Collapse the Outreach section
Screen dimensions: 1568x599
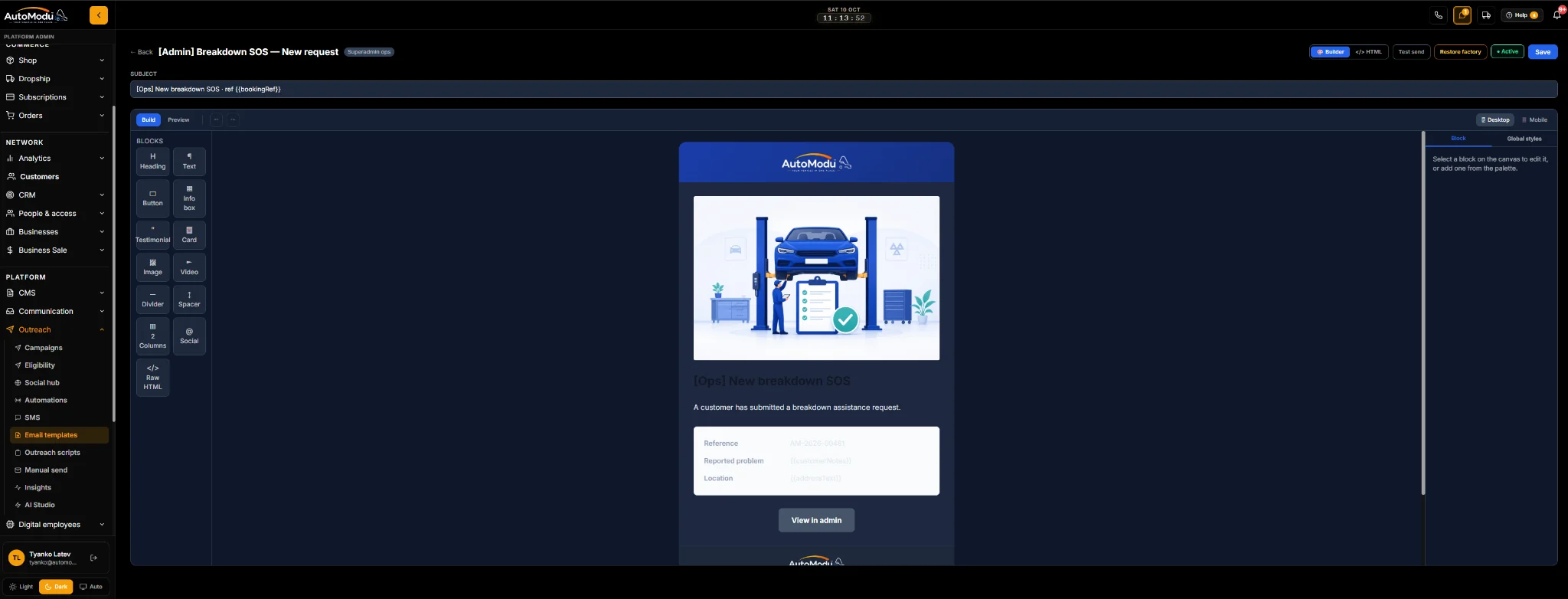coord(55,330)
